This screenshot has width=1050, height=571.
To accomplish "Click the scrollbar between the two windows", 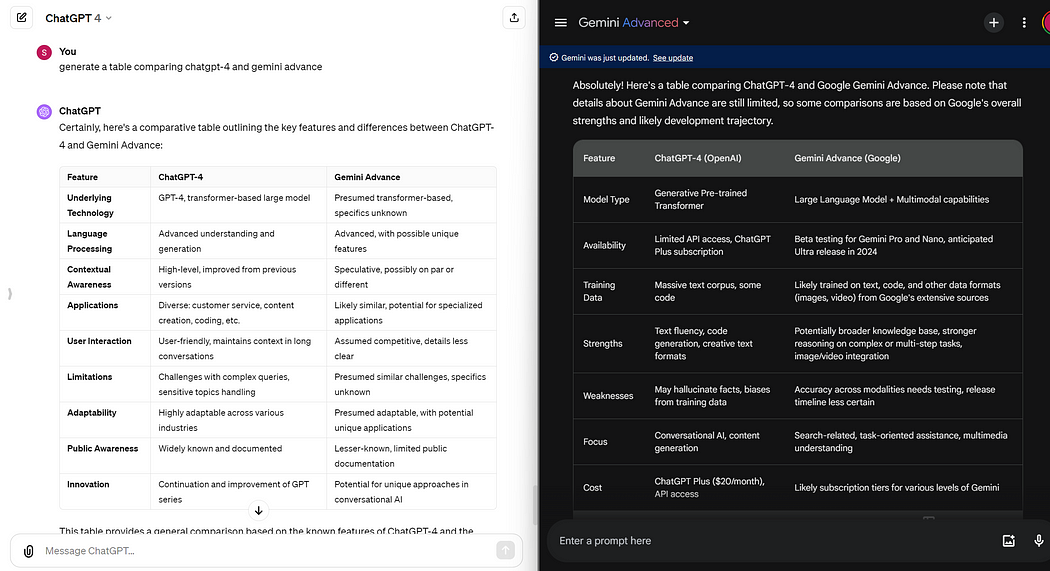I will [x=535, y=504].
